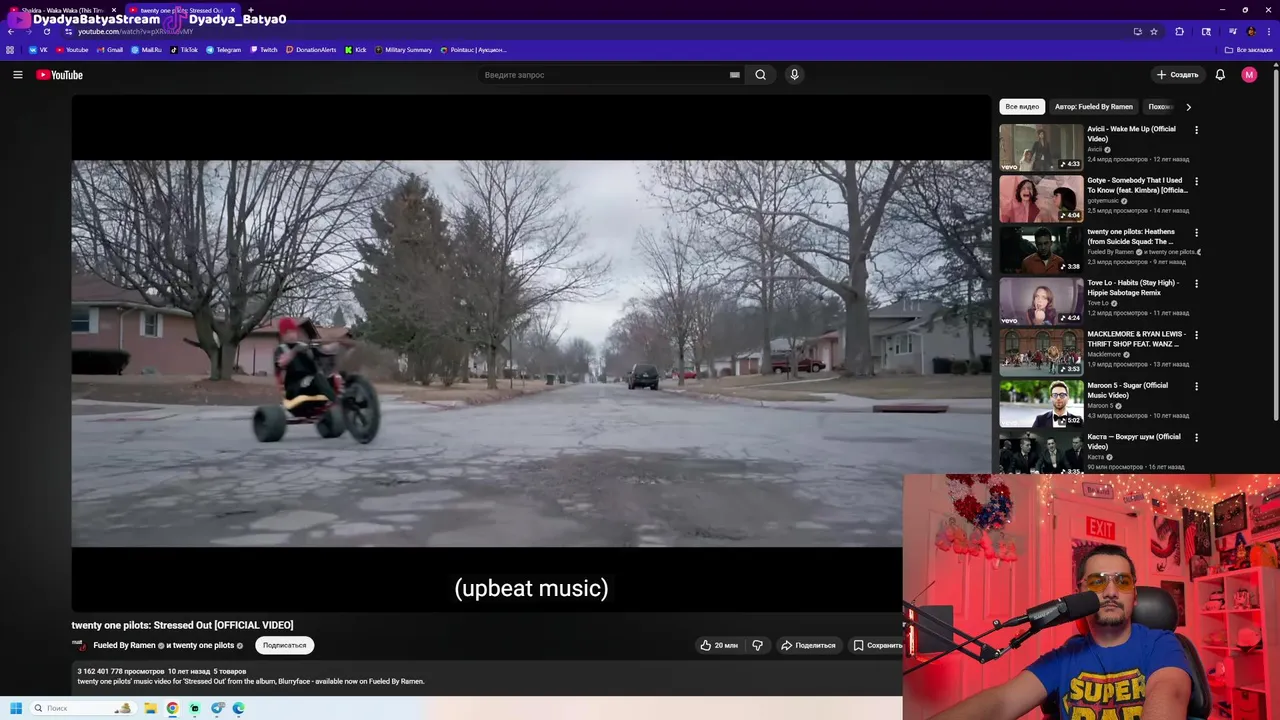The width and height of the screenshot is (1280, 720).
Task: Dislike the Stressed Out video
Action: pyautogui.click(x=757, y=645)
